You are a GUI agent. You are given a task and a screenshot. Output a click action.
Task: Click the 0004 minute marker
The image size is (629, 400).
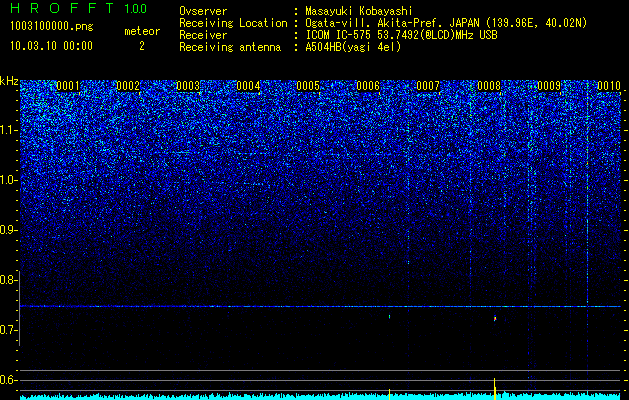(x=248, y=86)
